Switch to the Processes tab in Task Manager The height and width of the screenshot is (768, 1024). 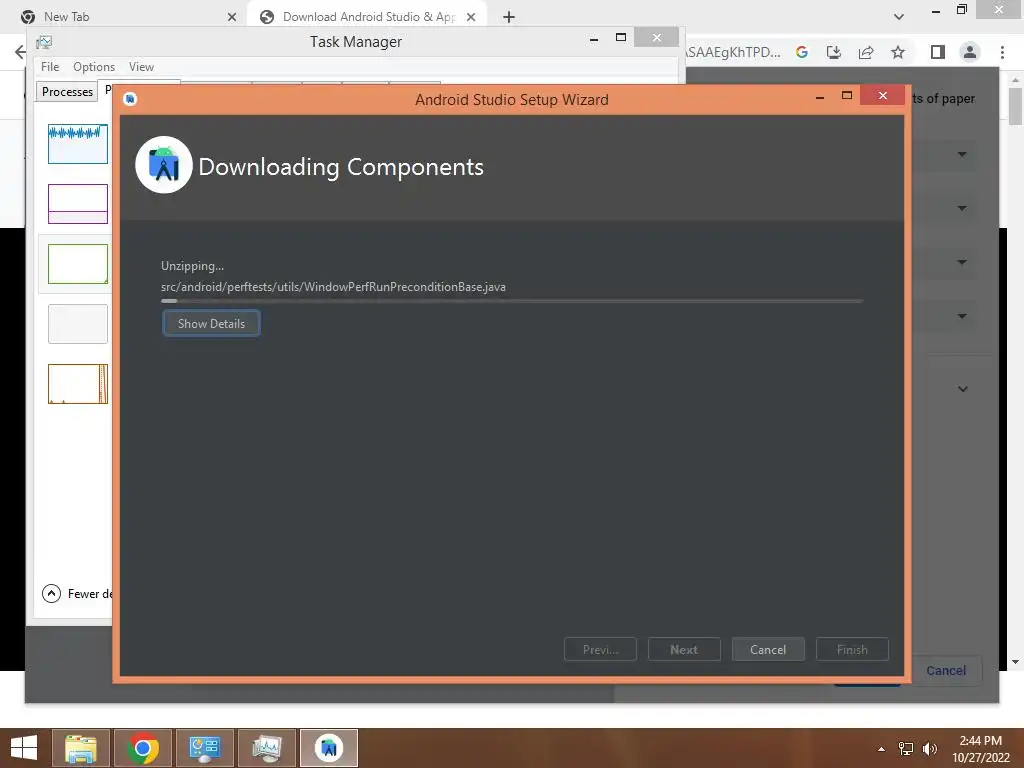[67, 91]
